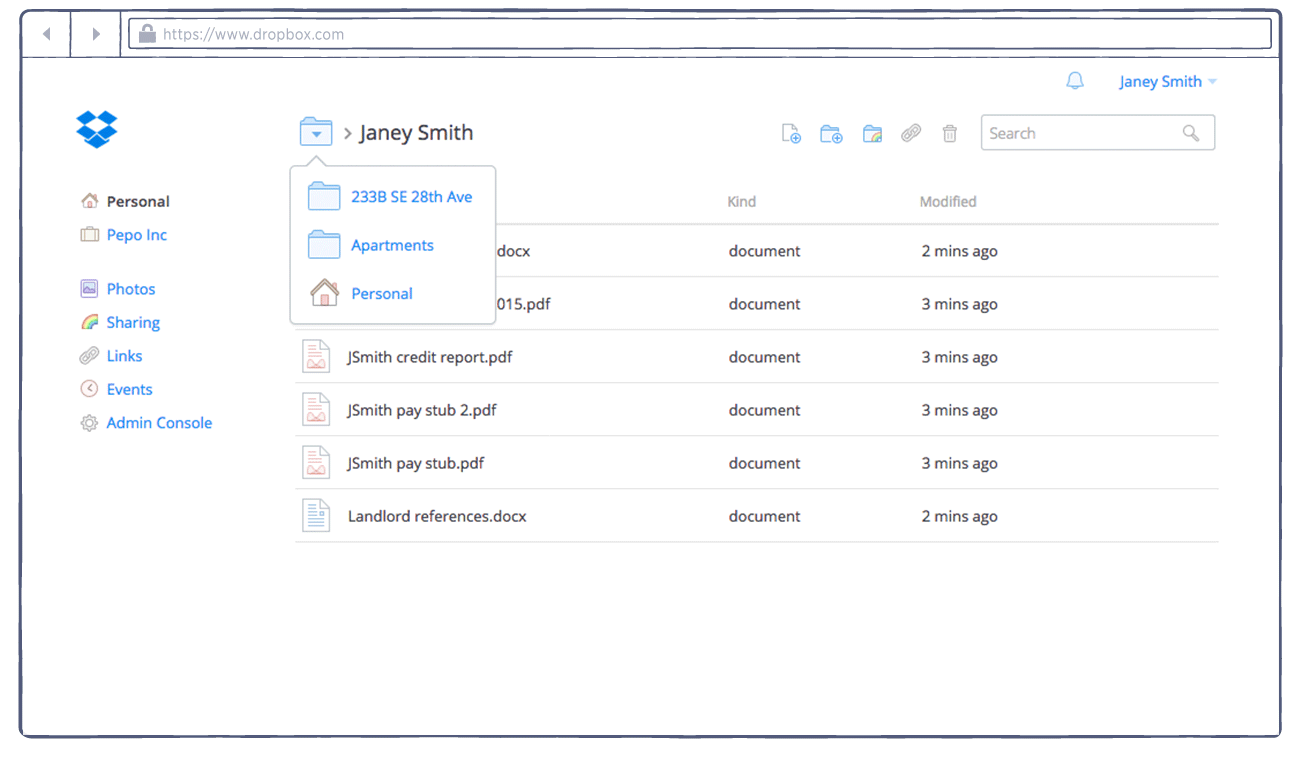Image resolution: width=1310 pixels, height=760 pixels.
Task: Open the Events page
Action: click(129, 390)
